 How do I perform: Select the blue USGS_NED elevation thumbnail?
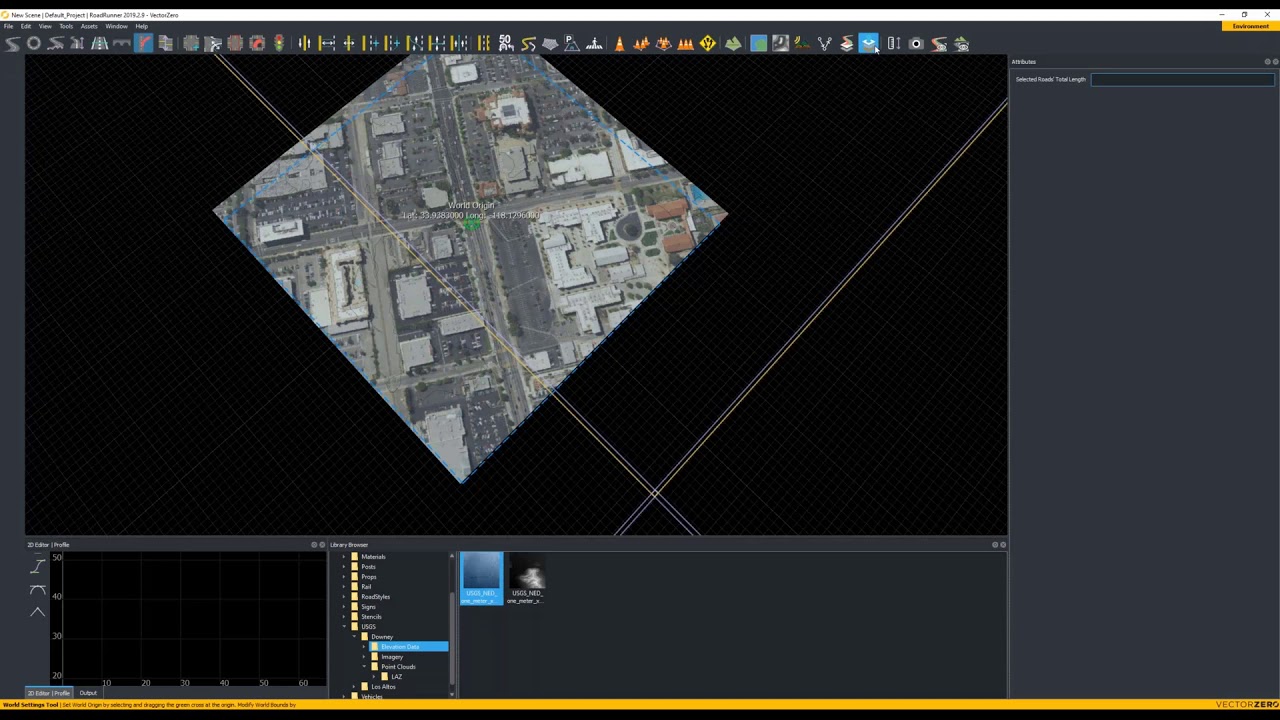pyautogui.click(x=481, y=578)
